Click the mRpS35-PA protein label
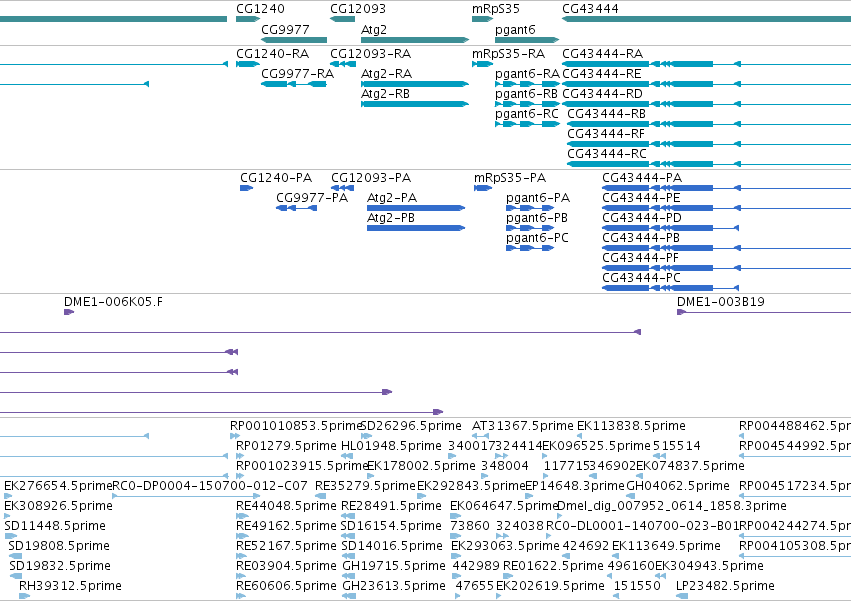The width and height of the screenshot is (851, 601). 510,178
